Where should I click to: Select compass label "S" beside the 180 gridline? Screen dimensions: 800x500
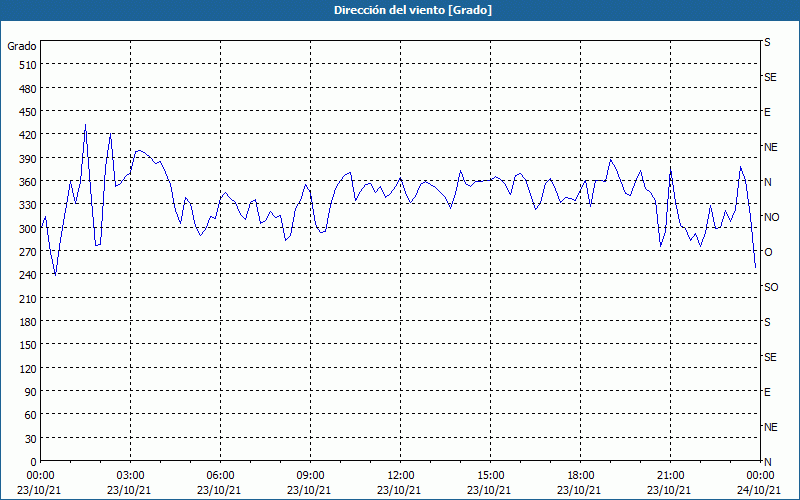pos(767,322)
